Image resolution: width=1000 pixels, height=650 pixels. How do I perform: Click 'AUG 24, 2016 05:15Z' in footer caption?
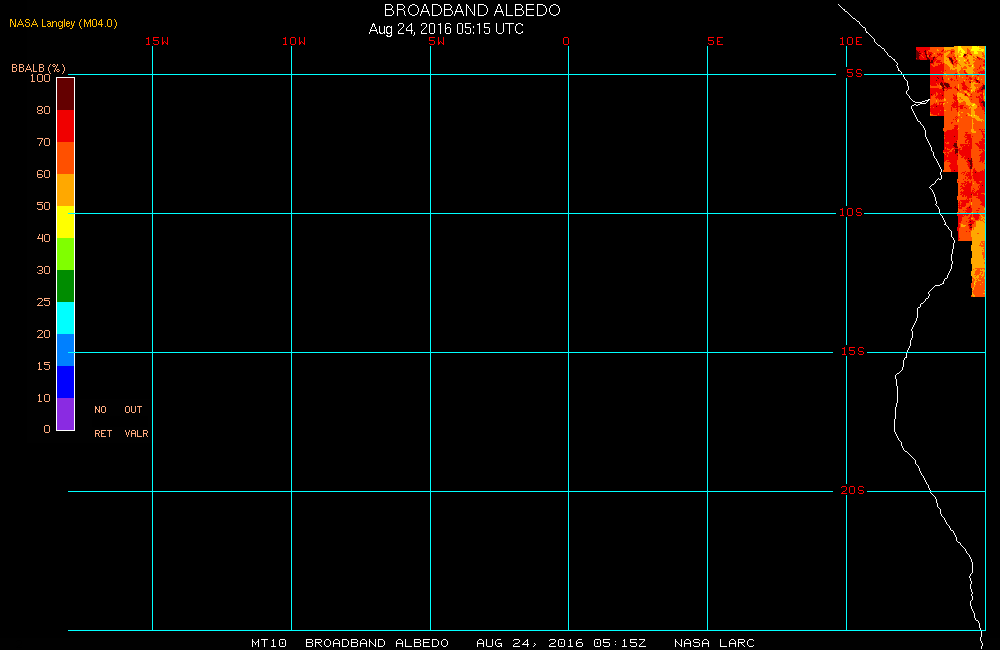click(x=561, y=643)
